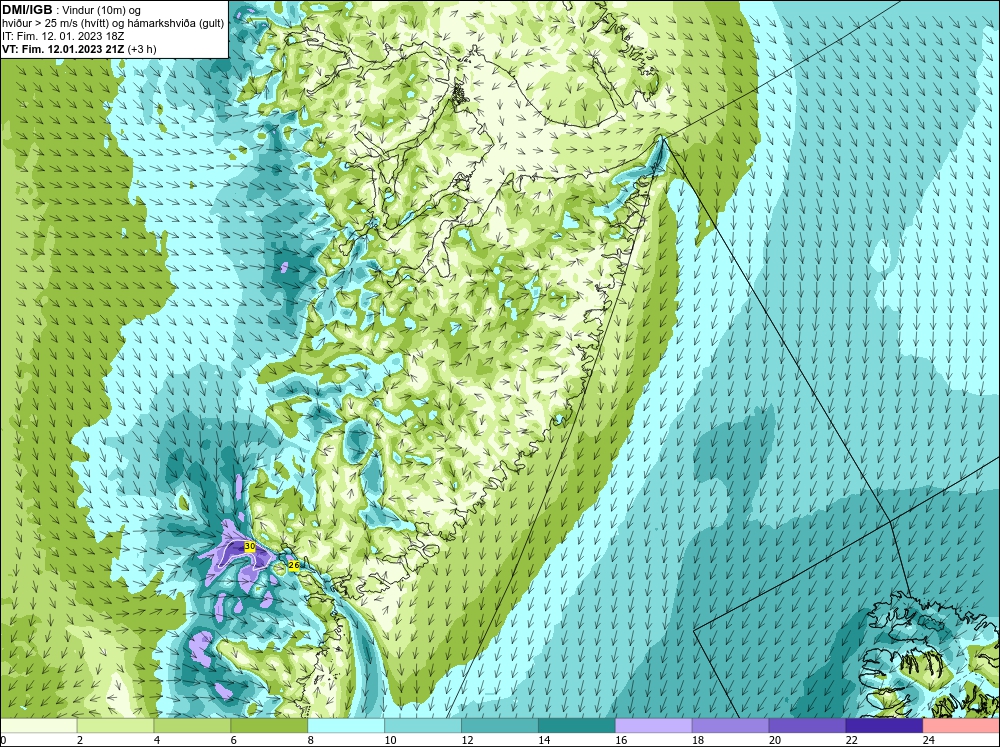This screenshot has height=747, width=1000.
Task: Click the yellow gust marker labeled 26
Action: coord(294,565)
